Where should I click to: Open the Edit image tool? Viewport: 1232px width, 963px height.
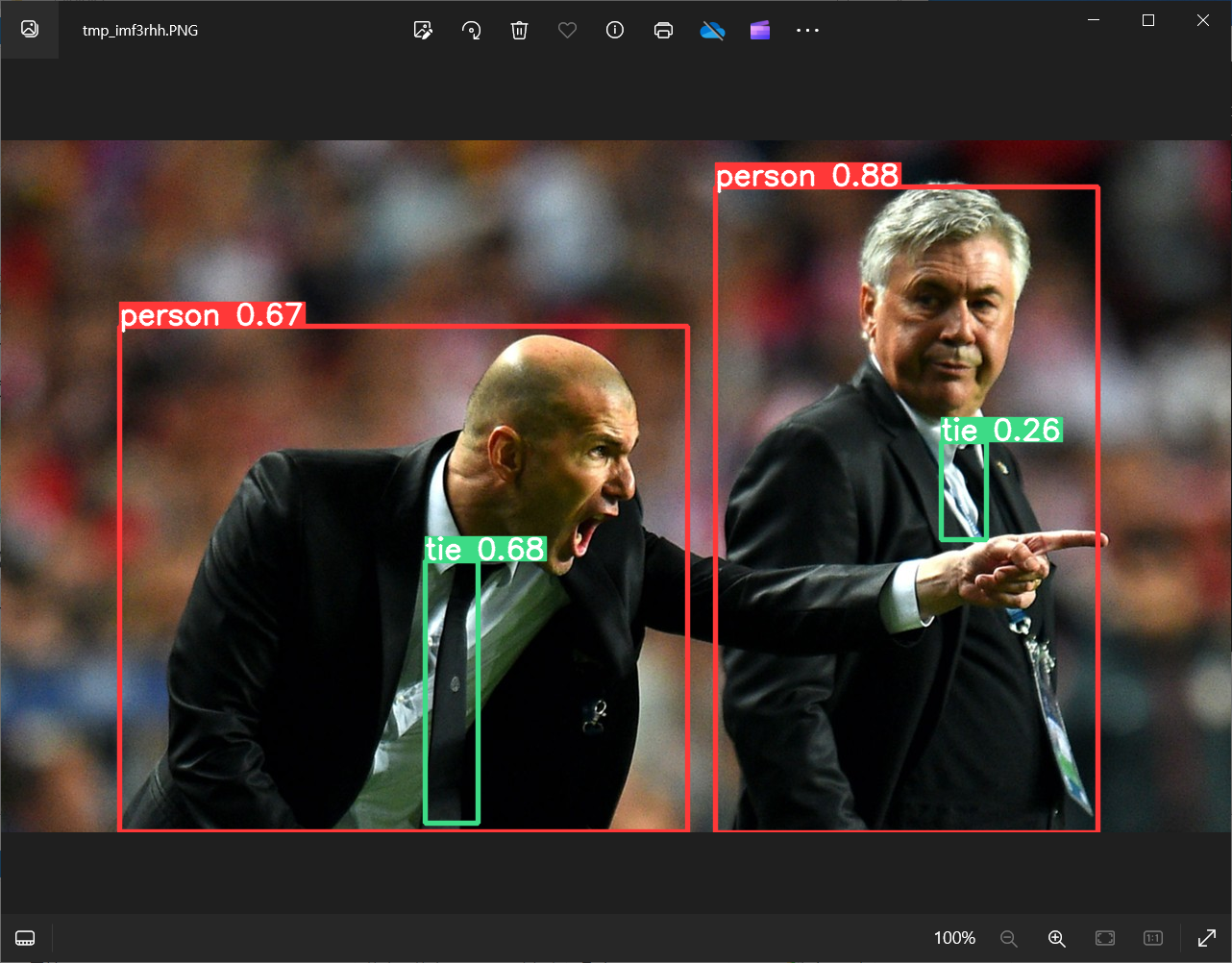point(423,30)
